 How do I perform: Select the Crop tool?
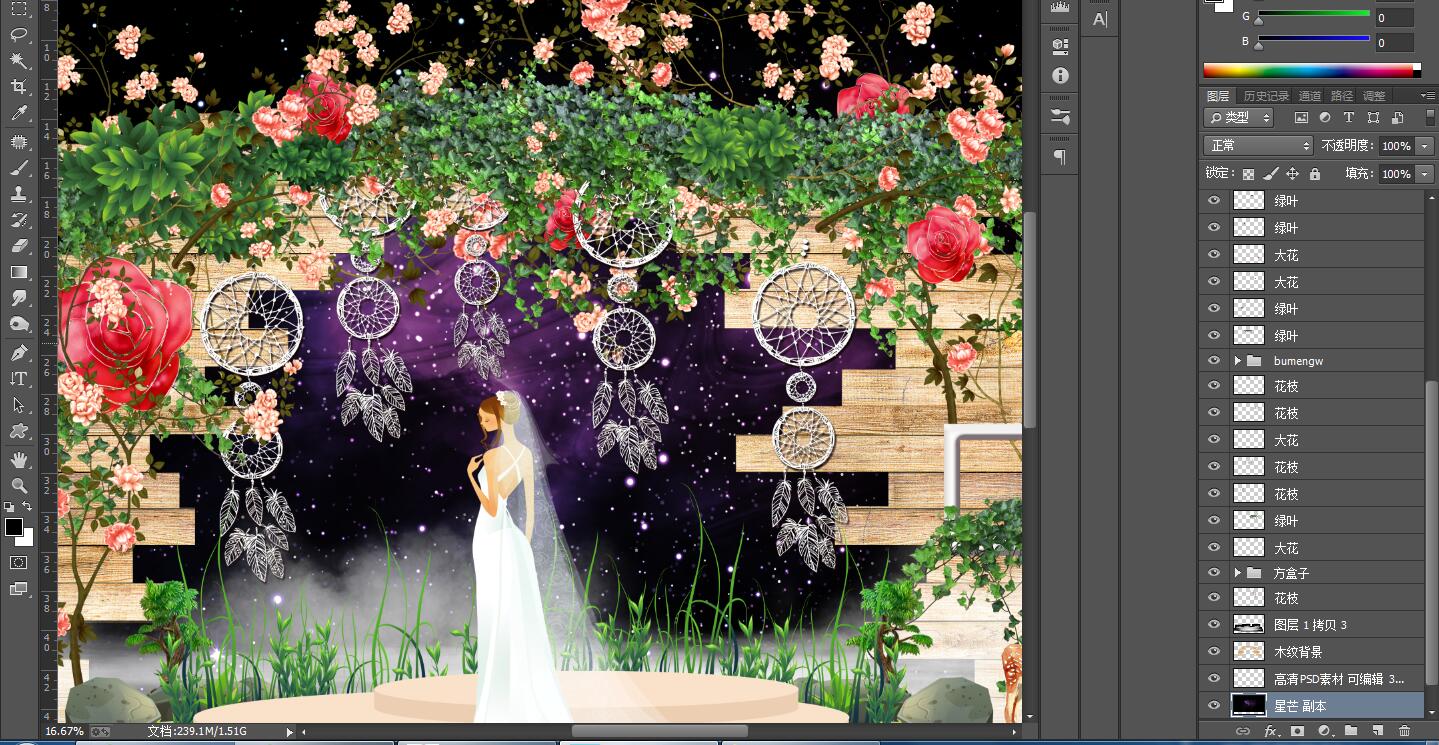click(19, 88)
